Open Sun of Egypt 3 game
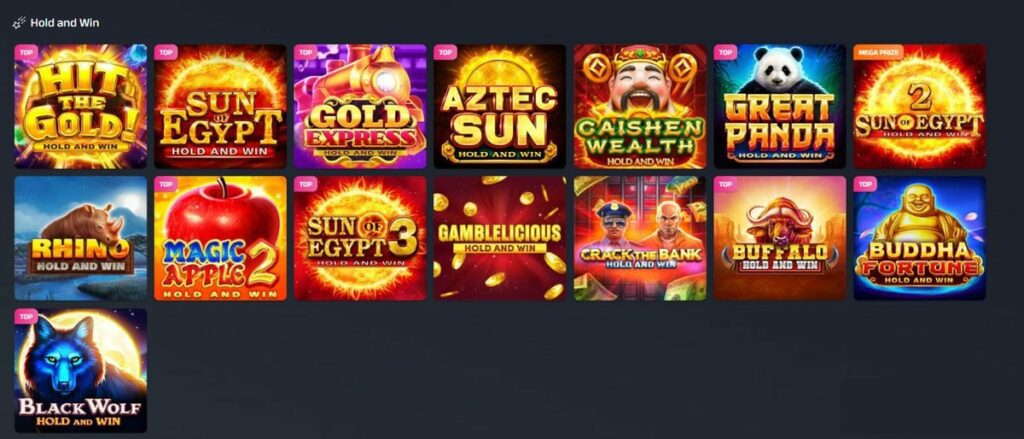 point(360,238)
